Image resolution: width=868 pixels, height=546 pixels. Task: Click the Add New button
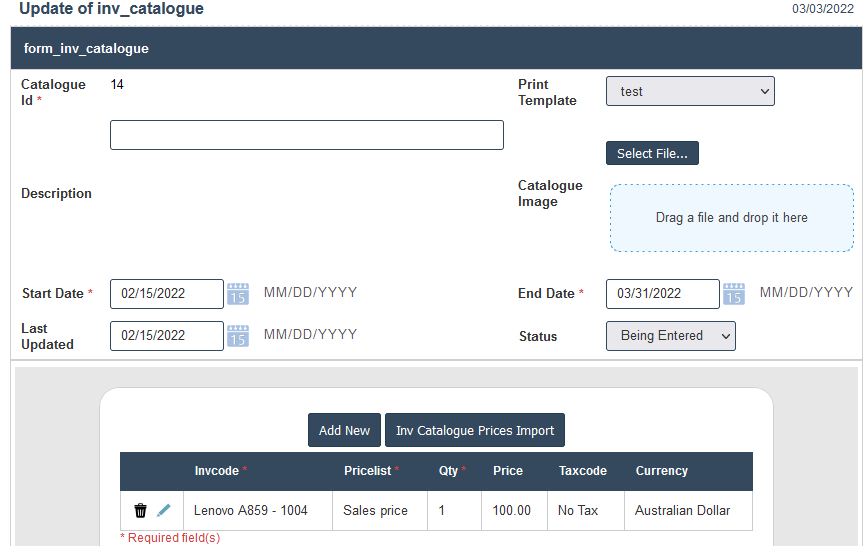pyautogui.click(x=344, y=430)
